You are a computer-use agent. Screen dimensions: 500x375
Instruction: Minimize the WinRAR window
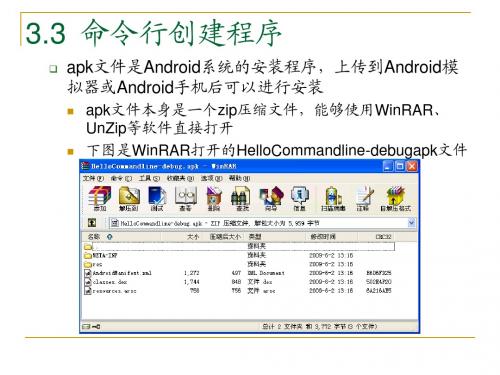pyautogui.click(x=387, y=166)
